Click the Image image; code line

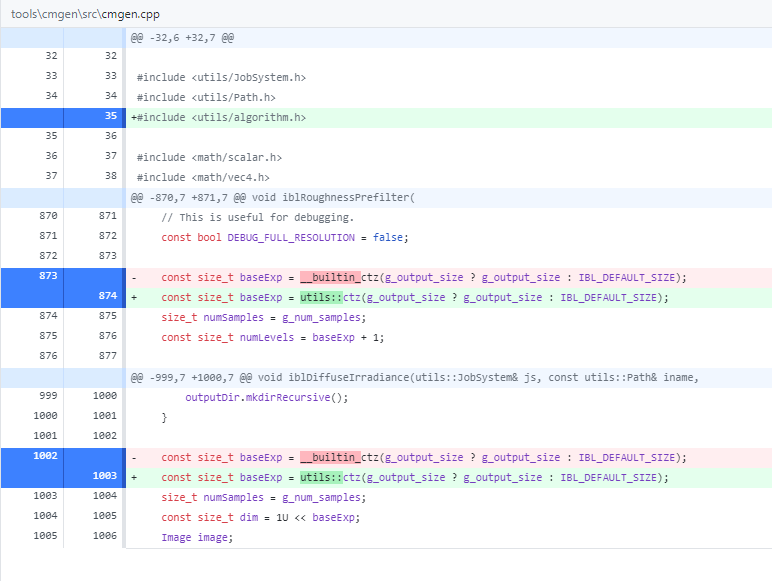(x=197, y=538)
